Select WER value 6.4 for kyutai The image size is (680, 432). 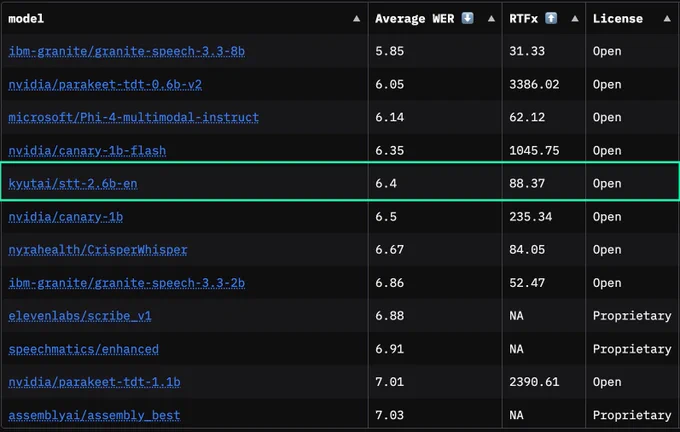pos(386,183)
